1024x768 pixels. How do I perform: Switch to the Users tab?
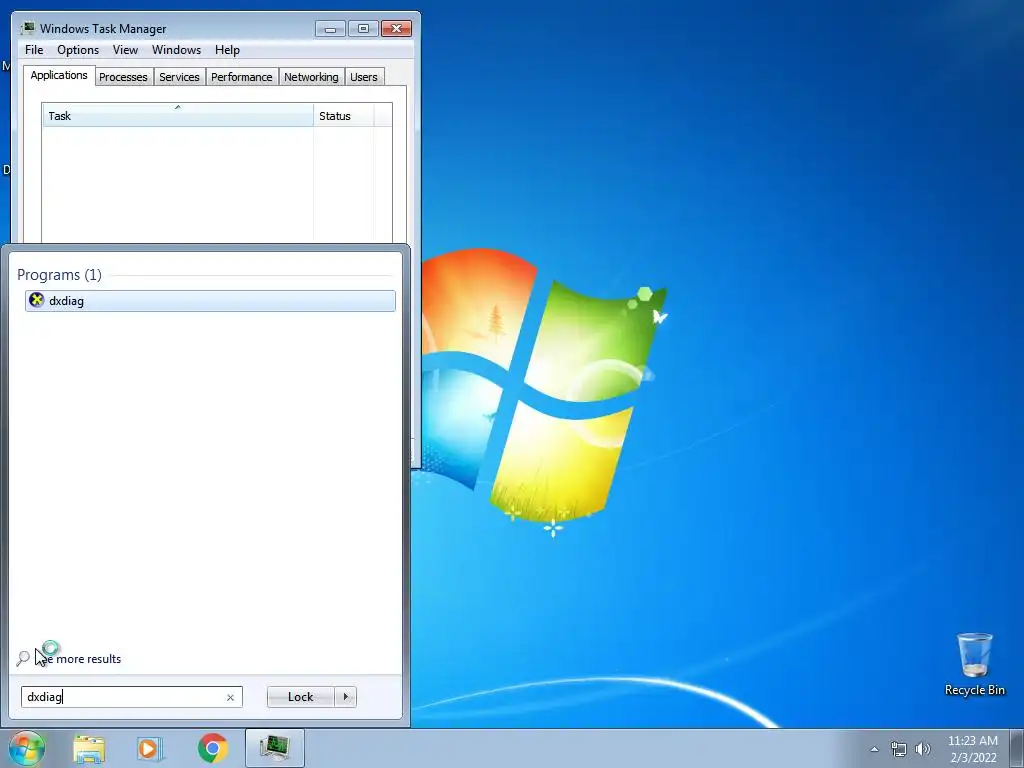coord(363,77)
